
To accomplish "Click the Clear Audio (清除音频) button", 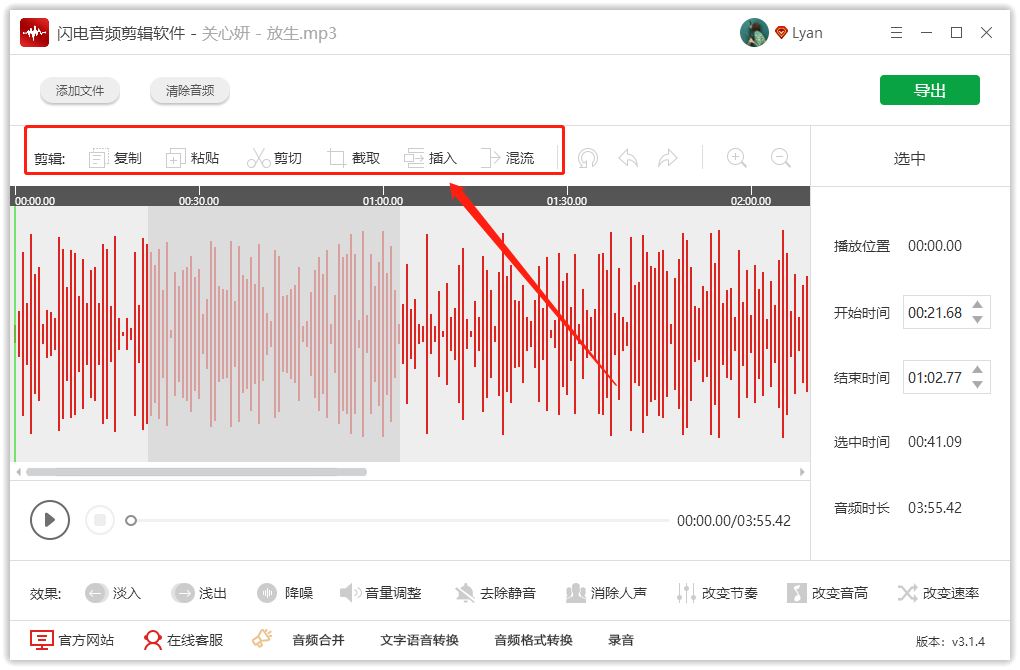I will click(190, 90).
